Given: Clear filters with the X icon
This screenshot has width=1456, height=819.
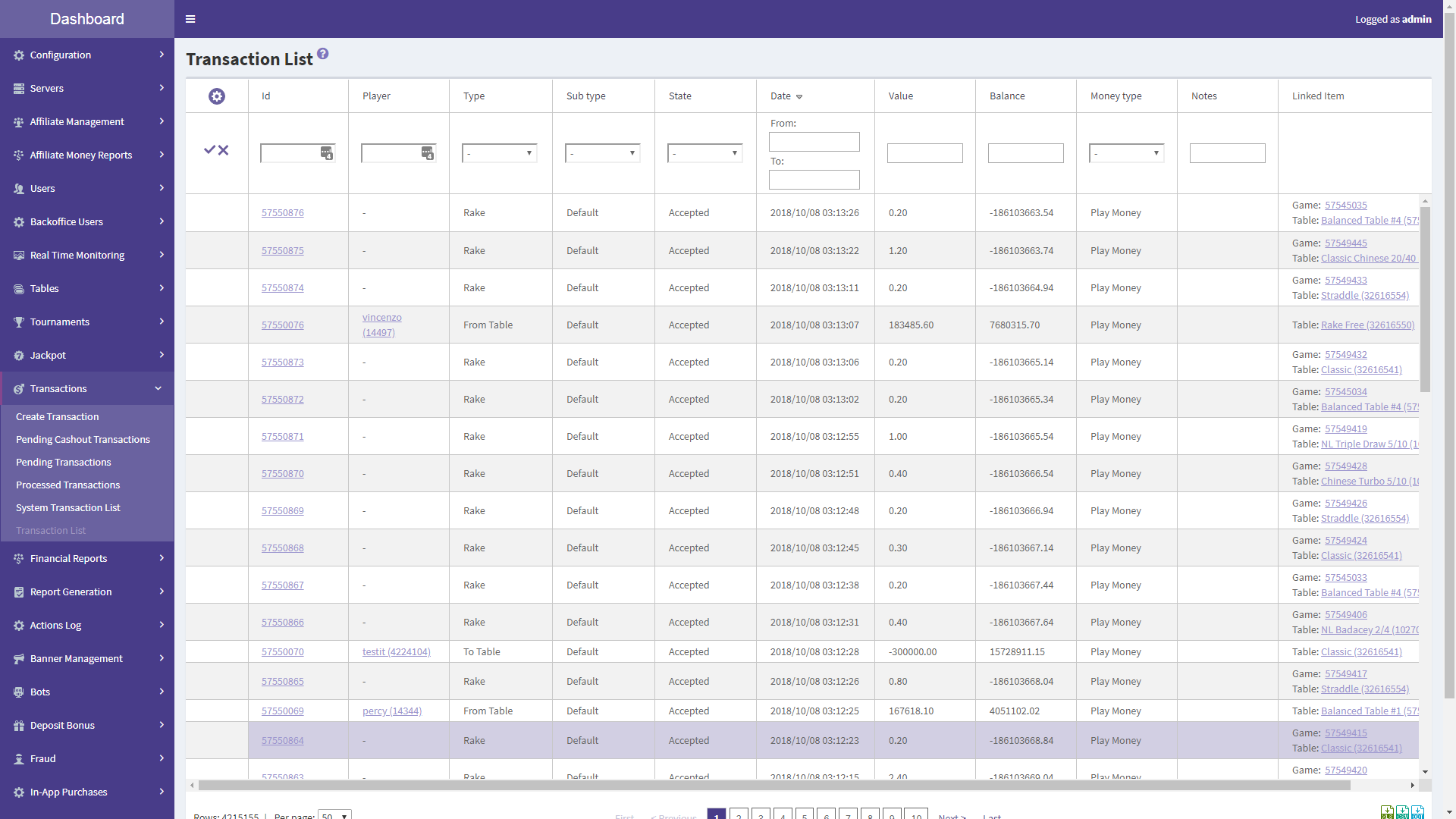Looking at the screenshot, I should tap(224, 150).
